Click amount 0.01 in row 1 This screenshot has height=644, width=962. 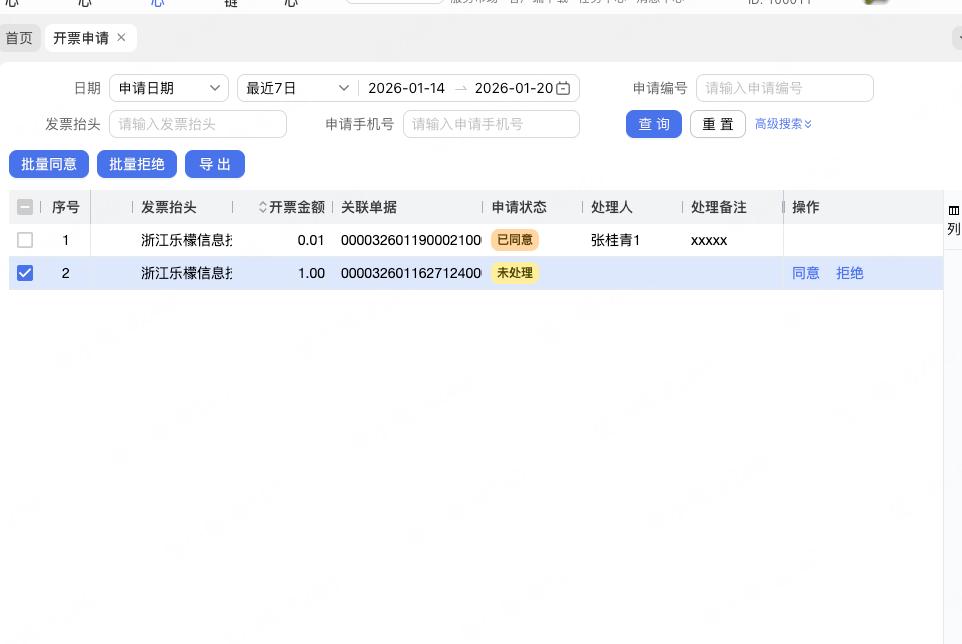pos(310,240)
